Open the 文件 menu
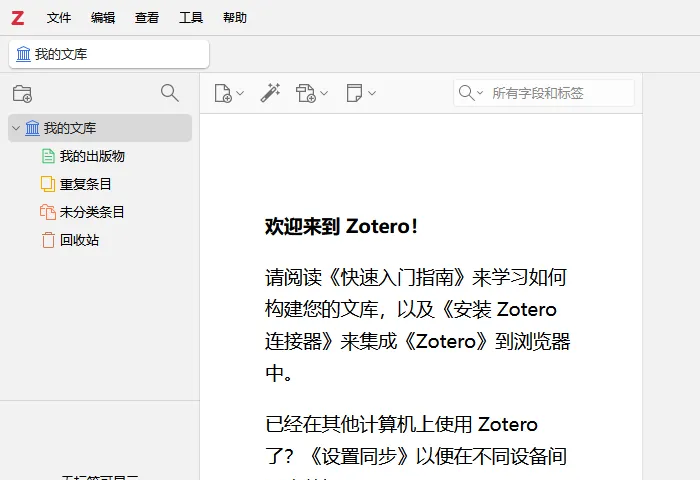 [x=59, y=18]
